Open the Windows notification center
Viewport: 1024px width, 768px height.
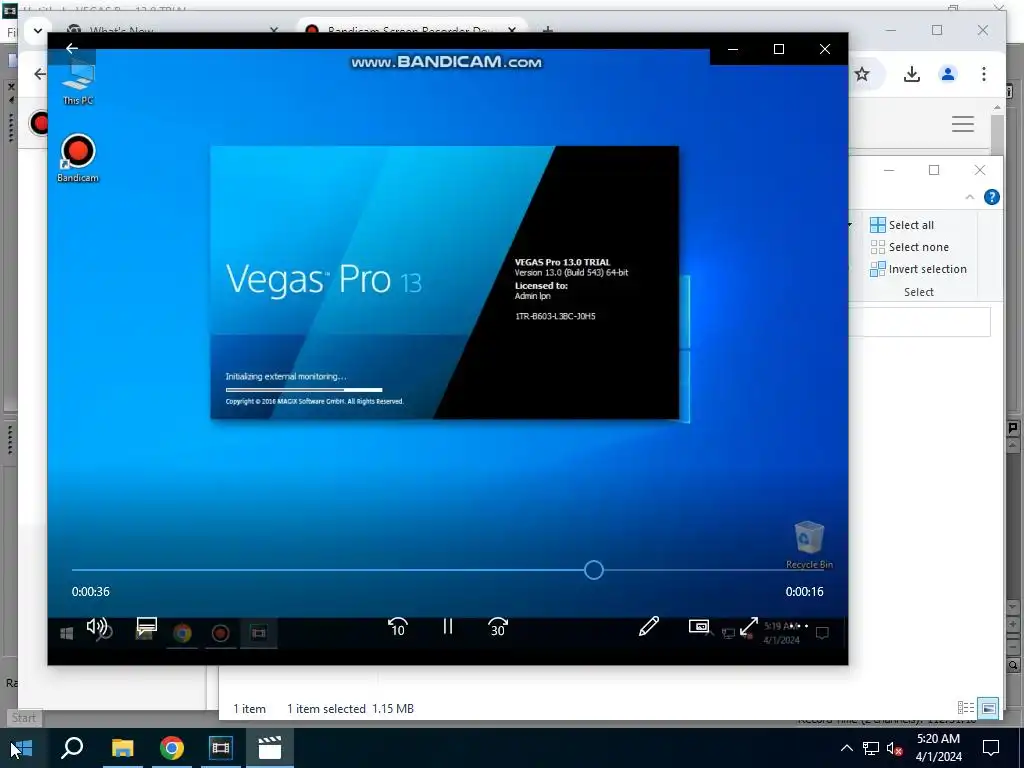click(x=991, y=748)
